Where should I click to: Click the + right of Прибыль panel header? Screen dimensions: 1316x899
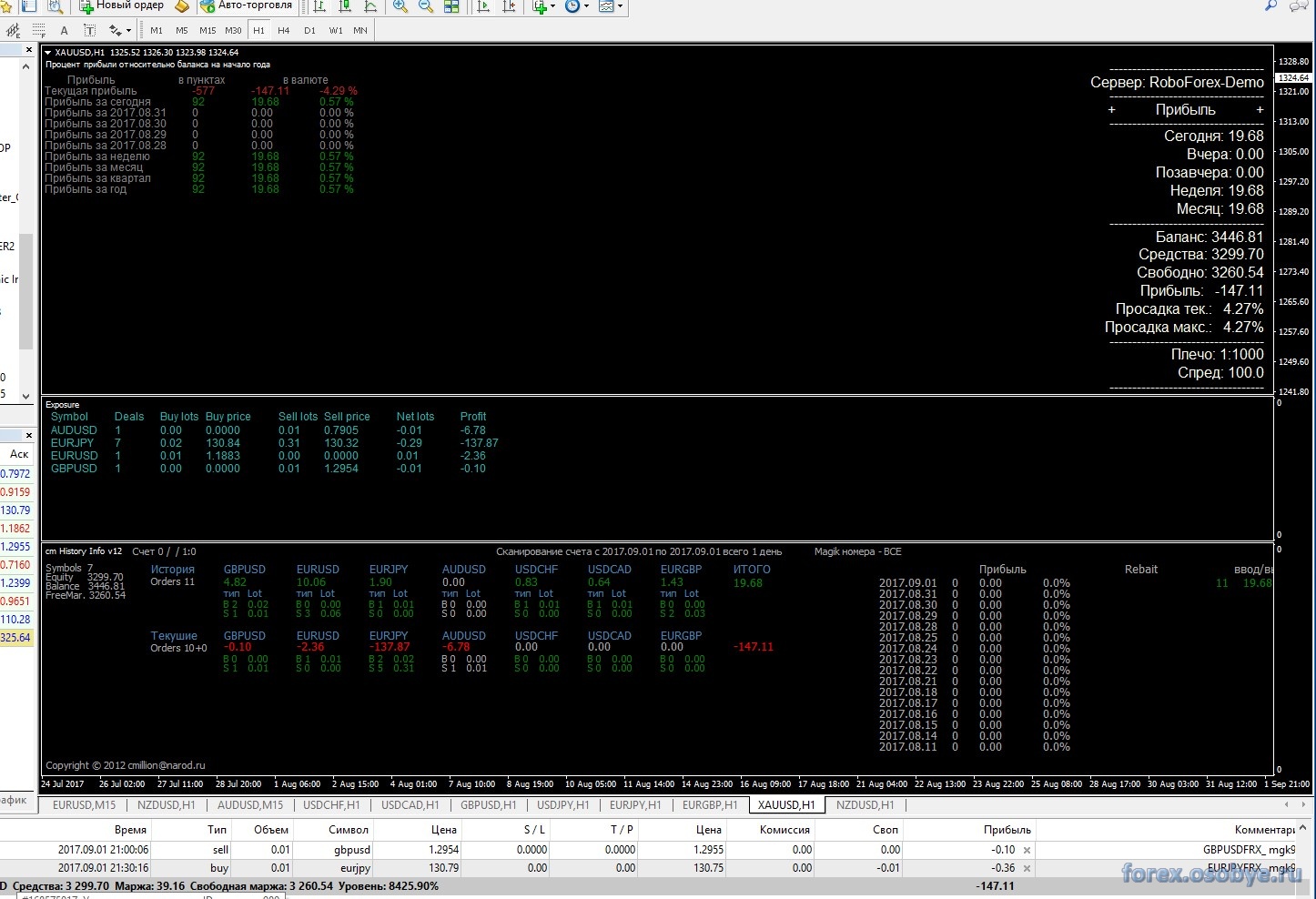coord(1260,109)
